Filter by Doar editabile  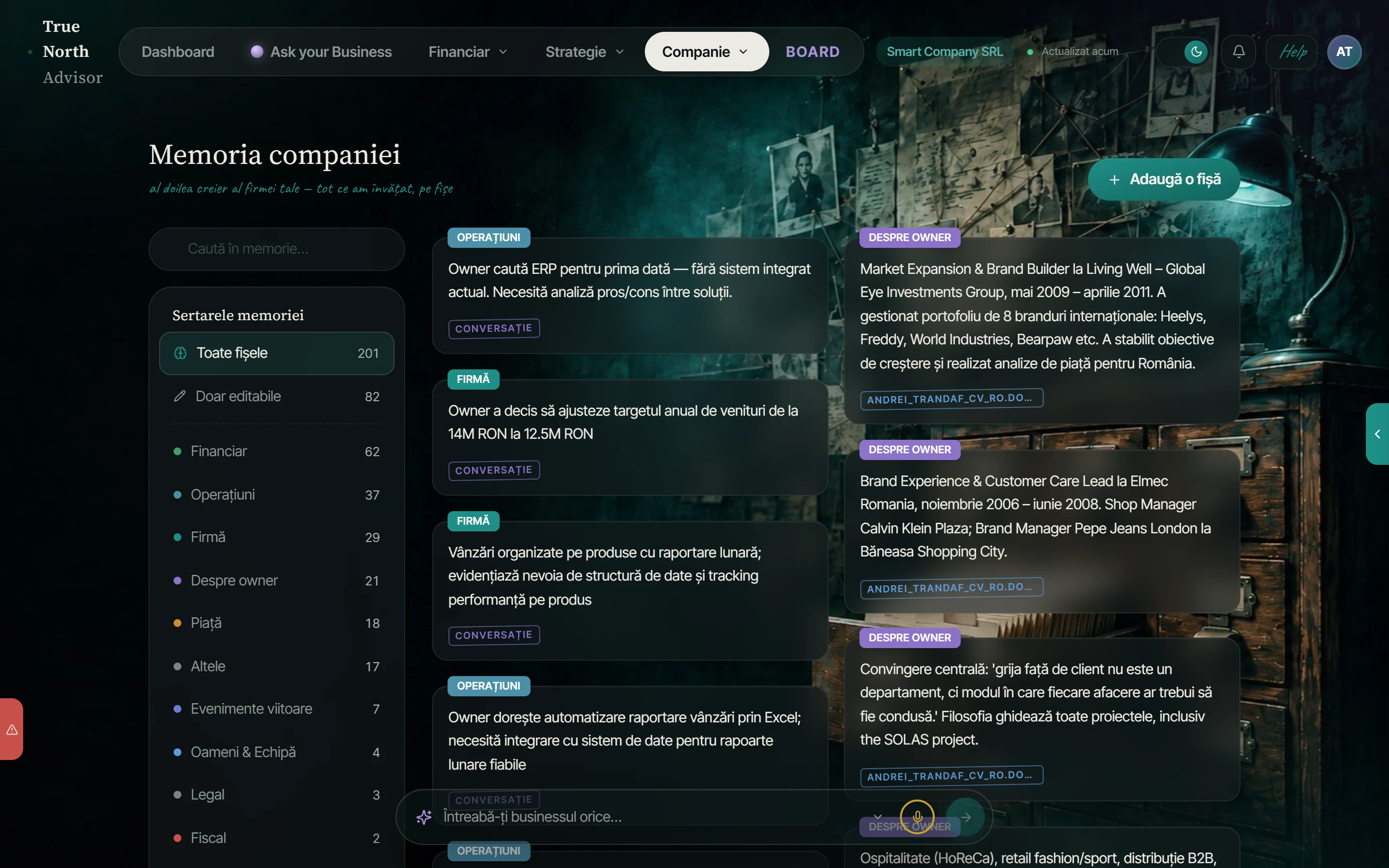[x=277, y=396]
